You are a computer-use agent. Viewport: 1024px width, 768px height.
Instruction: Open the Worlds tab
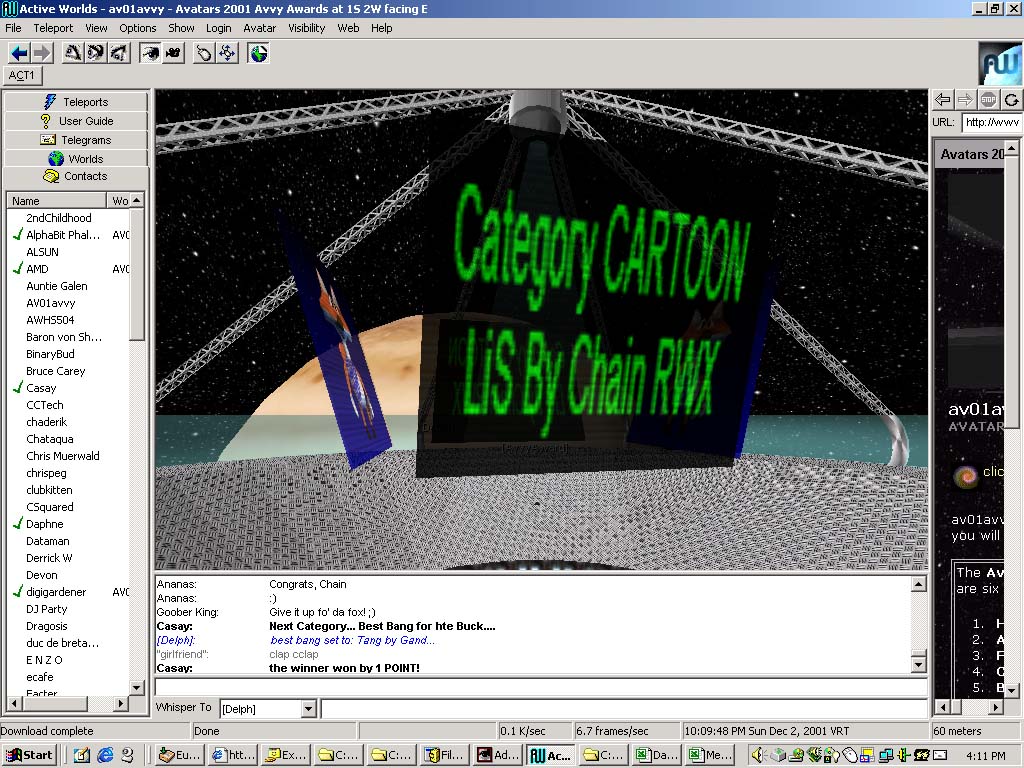[76, 159]
